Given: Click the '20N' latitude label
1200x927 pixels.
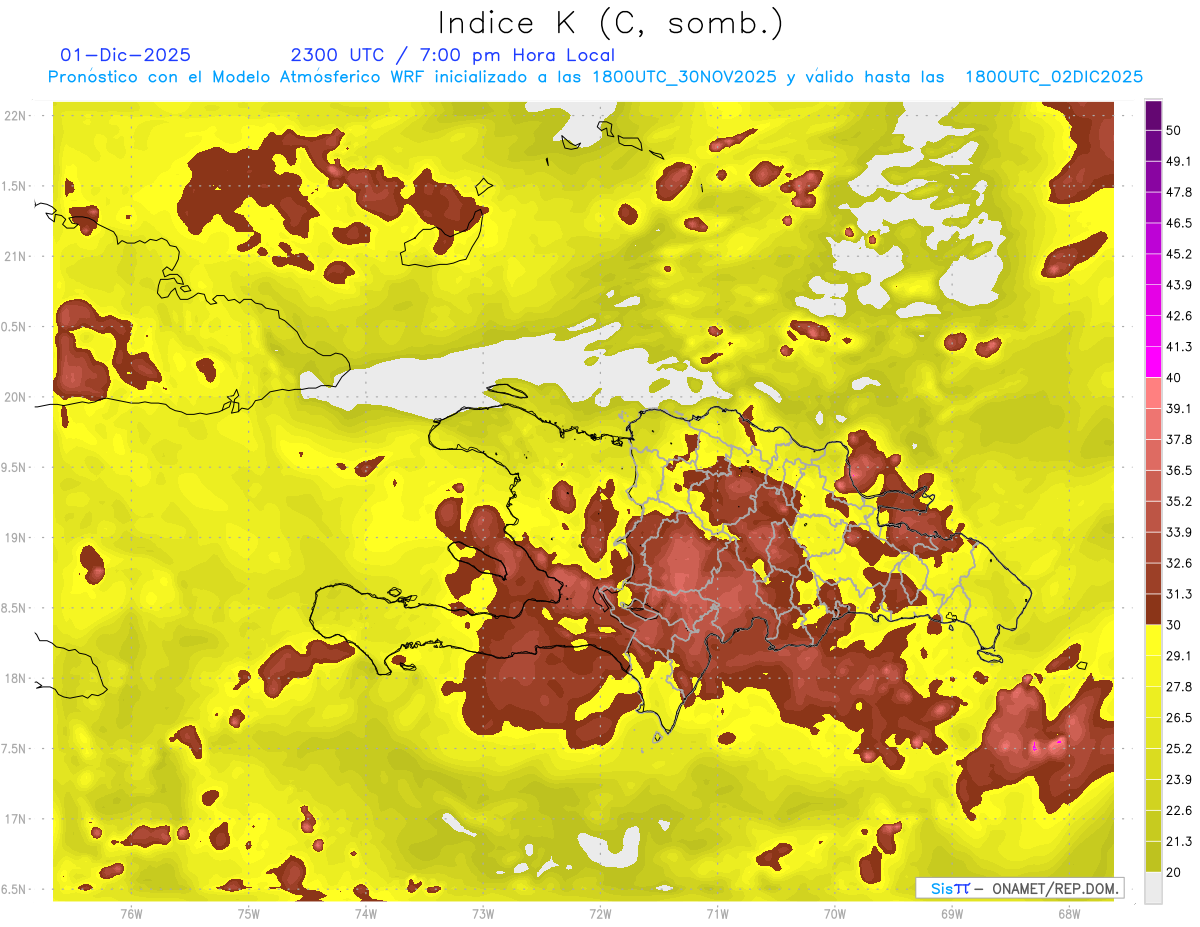Looking at the screenshot, I should point(15,397).
